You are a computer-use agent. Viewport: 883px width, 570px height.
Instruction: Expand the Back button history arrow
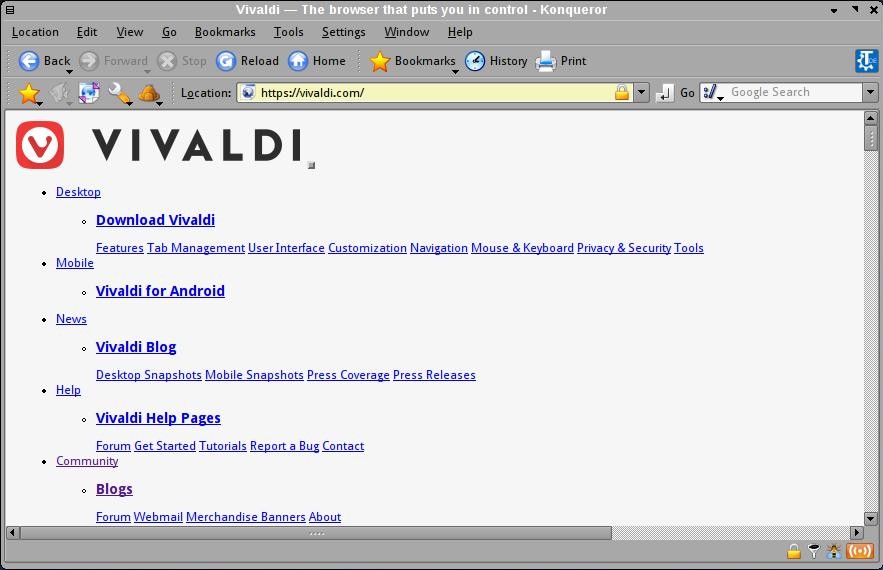coord(69,72)
